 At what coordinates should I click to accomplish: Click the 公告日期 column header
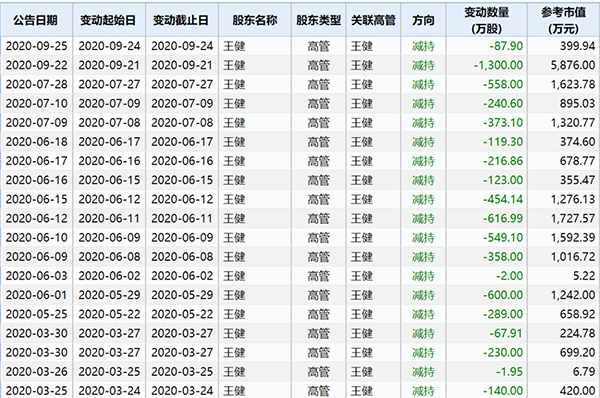pos(36,20)
